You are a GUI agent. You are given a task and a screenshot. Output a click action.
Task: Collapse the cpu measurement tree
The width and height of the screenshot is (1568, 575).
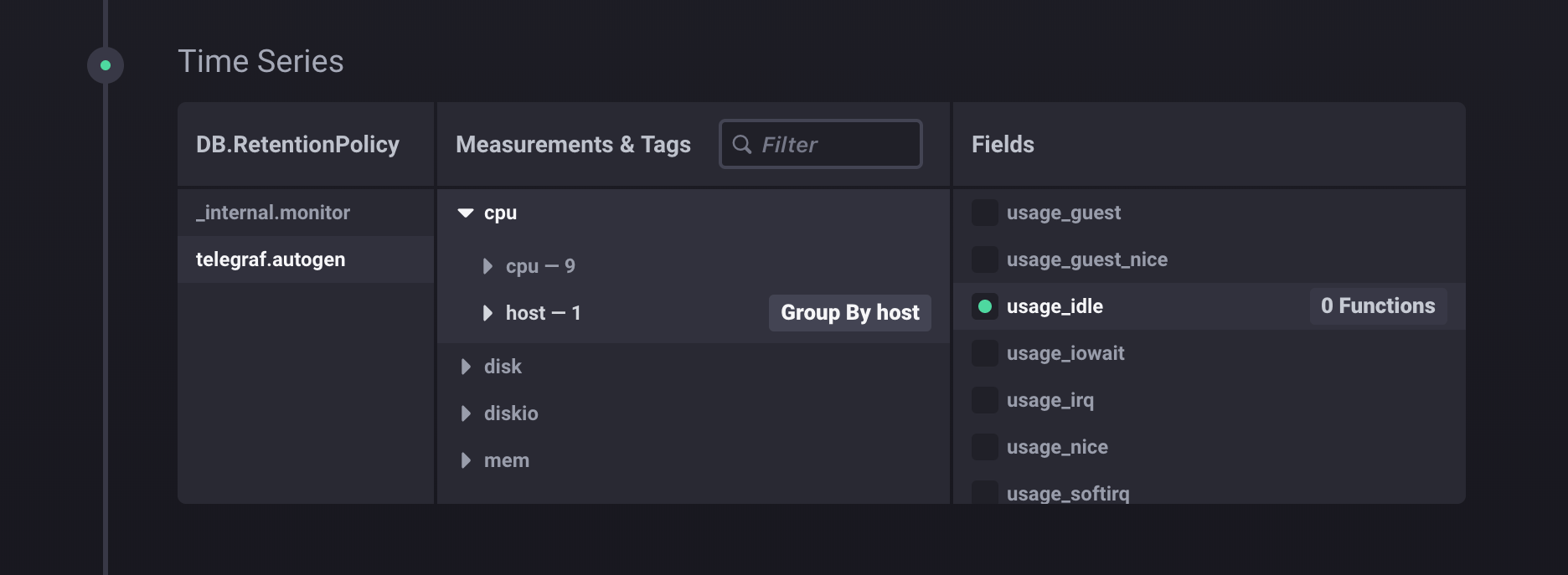pos(466,213)
